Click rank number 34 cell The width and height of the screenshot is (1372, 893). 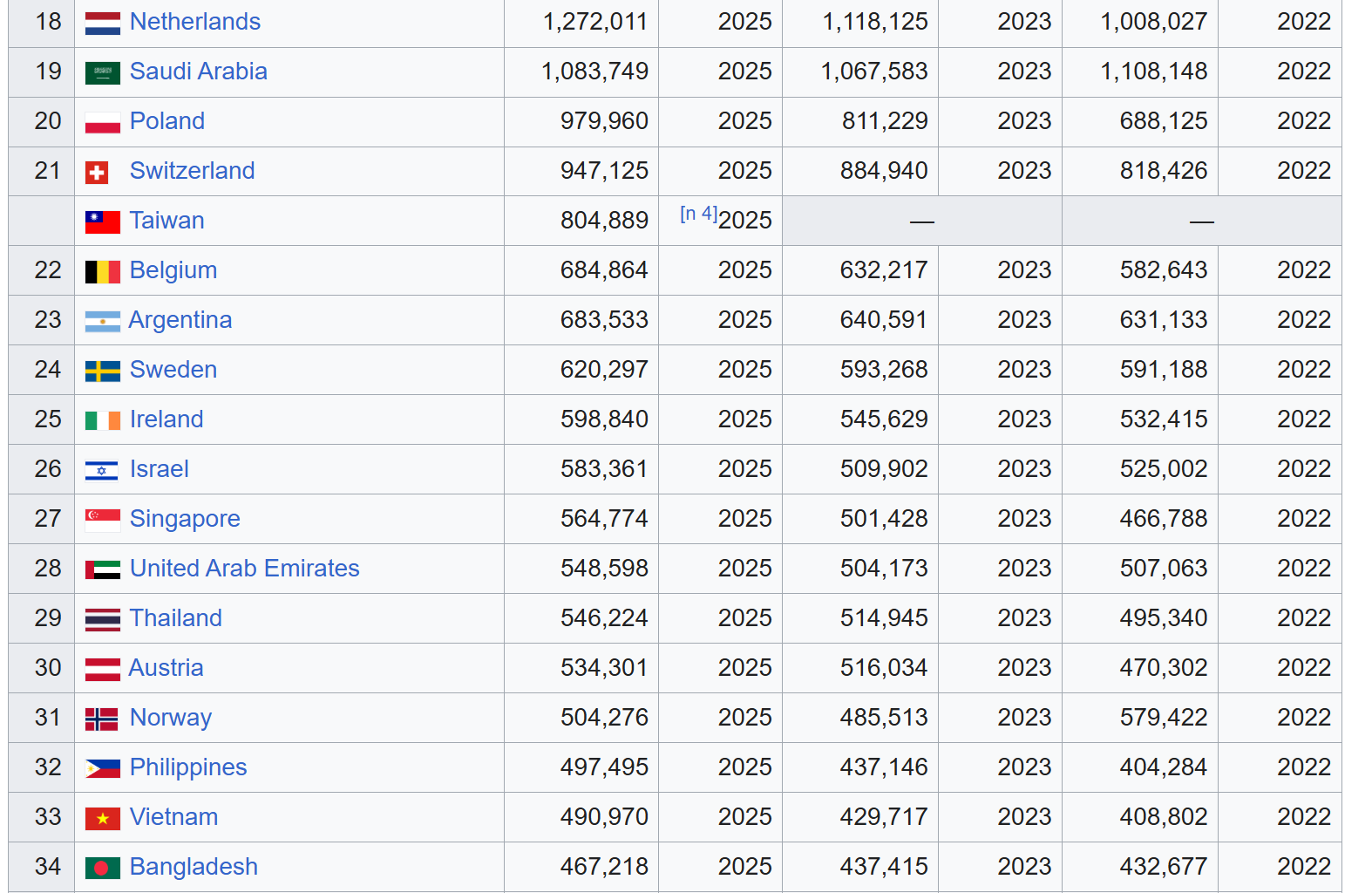(42, 867)
